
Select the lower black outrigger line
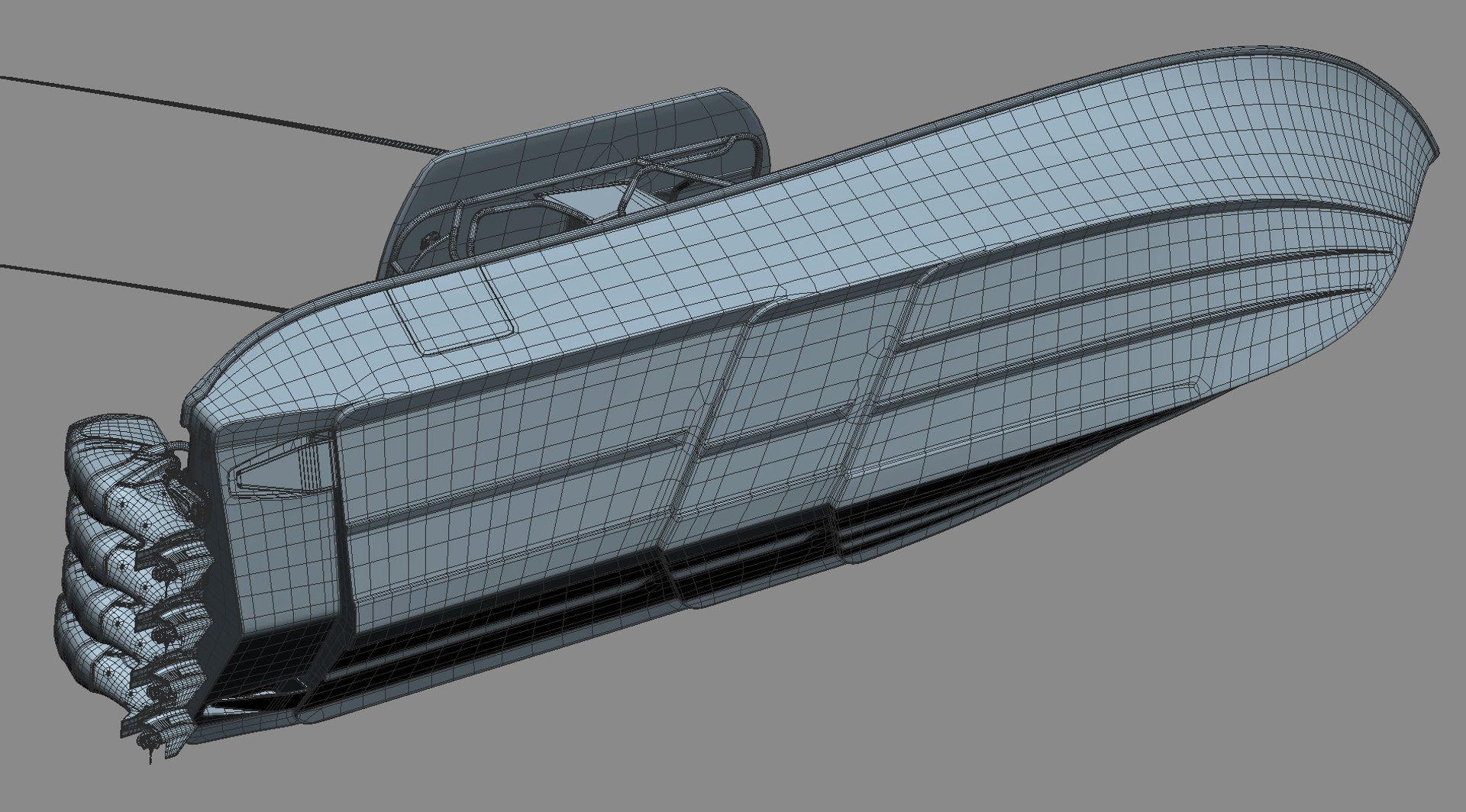[x=145, y=289]
